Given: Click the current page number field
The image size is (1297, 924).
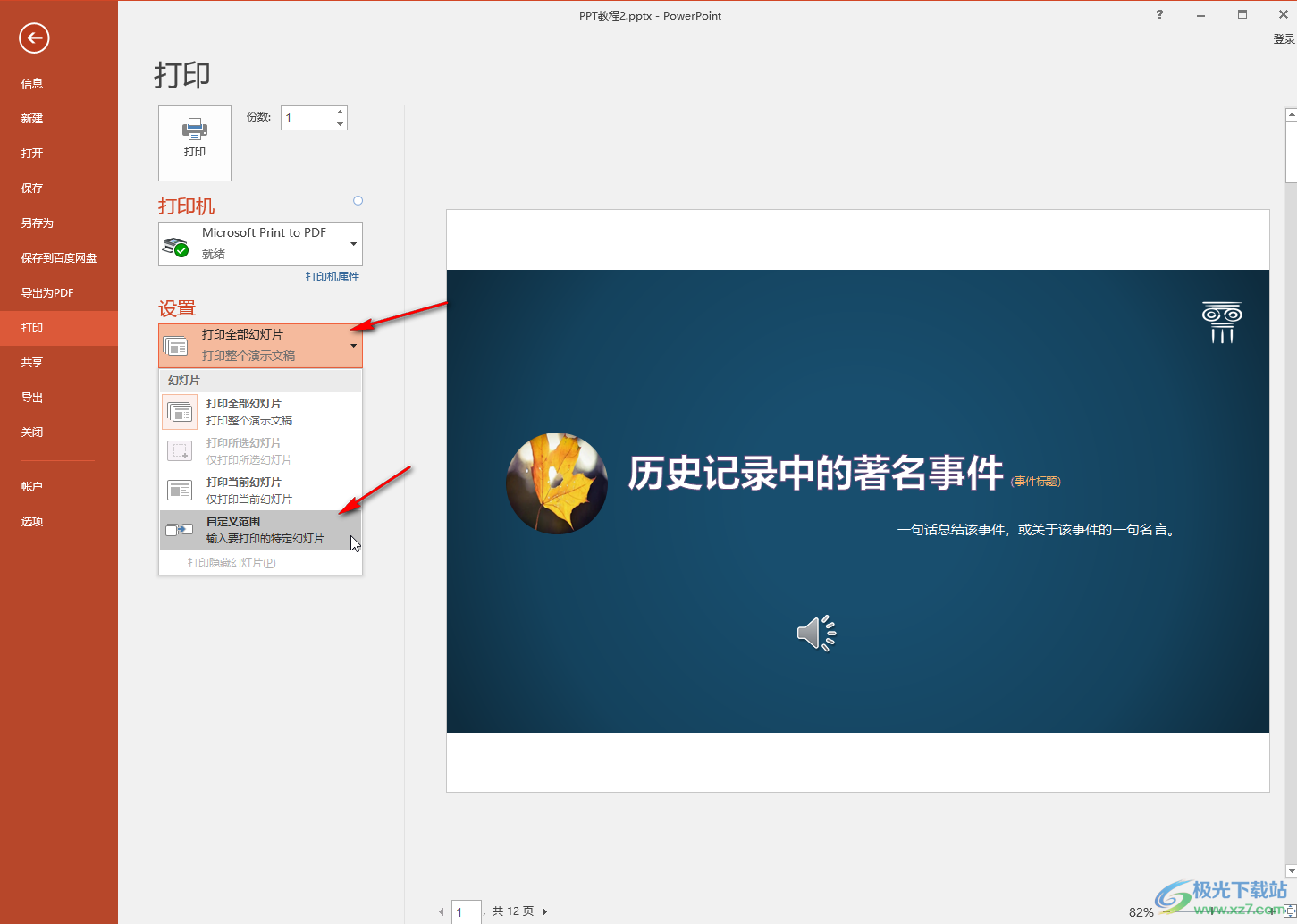Looking at the screenshot, I should [x=467, y=912].
